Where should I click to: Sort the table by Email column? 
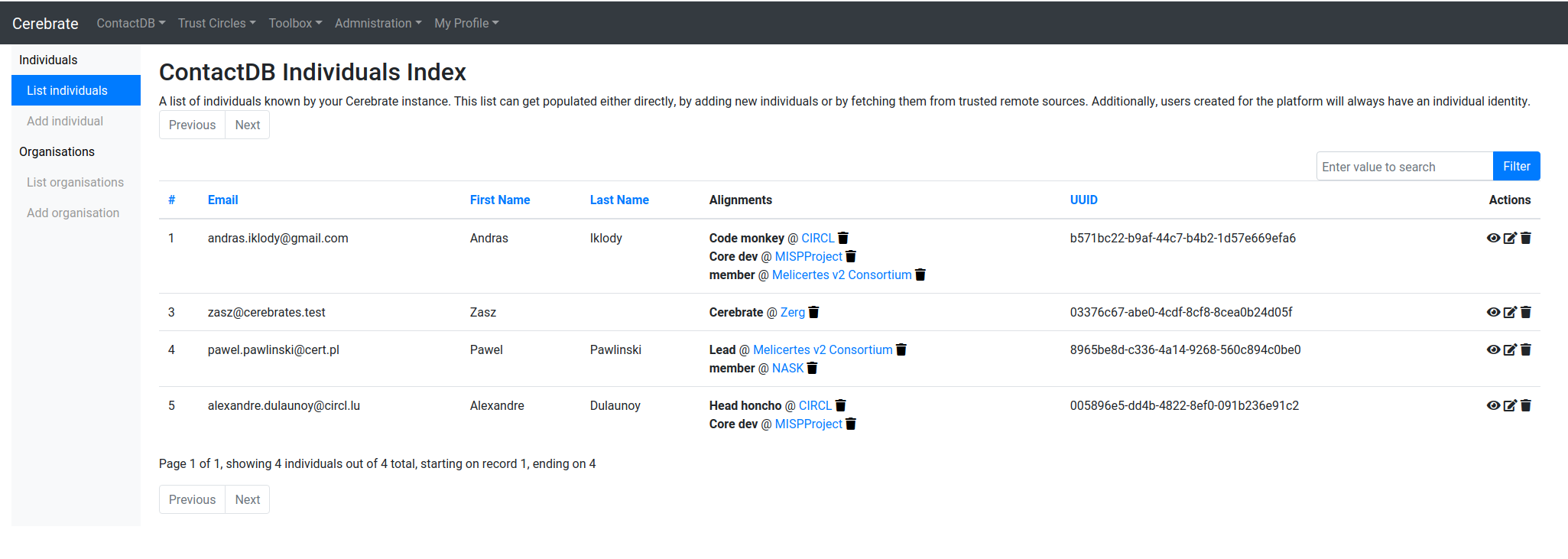coord(222,200)
